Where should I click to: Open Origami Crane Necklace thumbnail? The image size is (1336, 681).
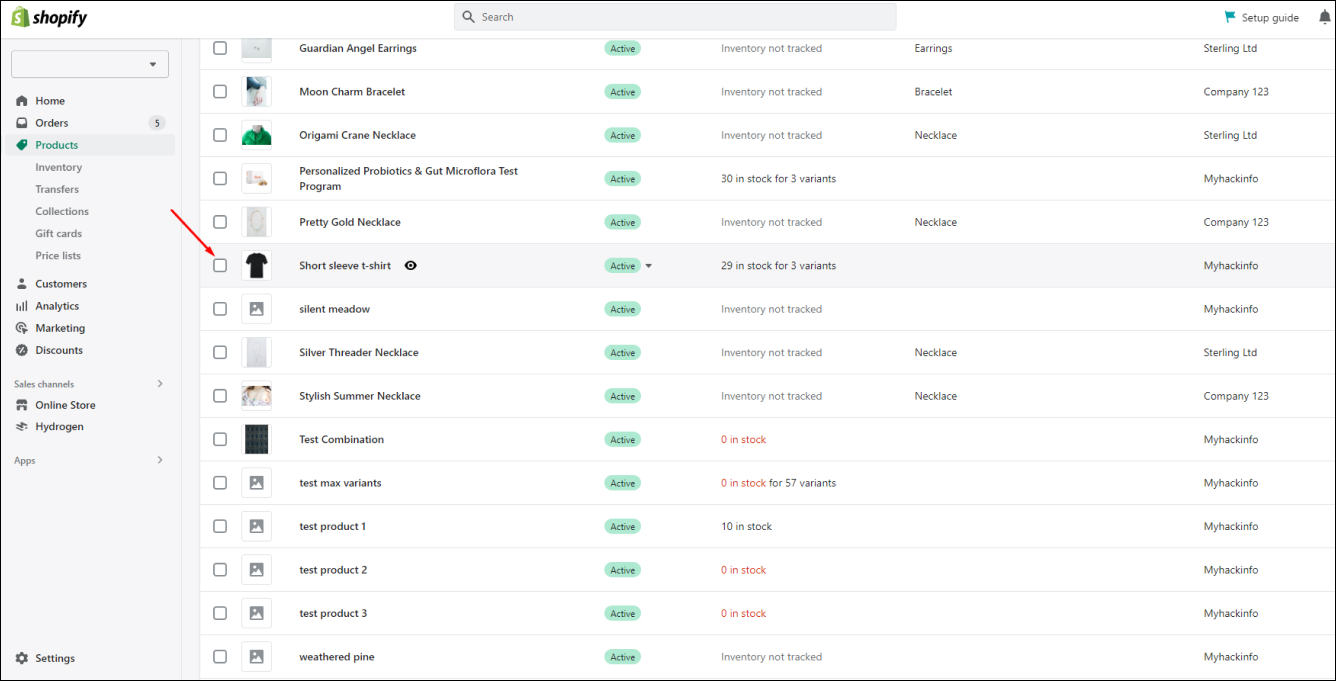256,135
